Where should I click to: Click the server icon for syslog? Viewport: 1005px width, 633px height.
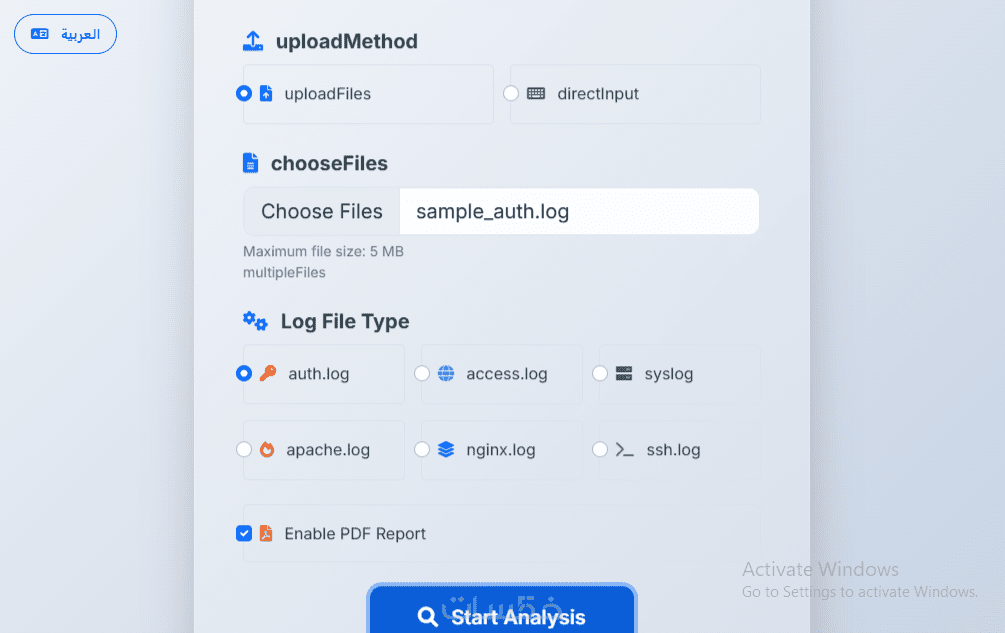(624, 374)
